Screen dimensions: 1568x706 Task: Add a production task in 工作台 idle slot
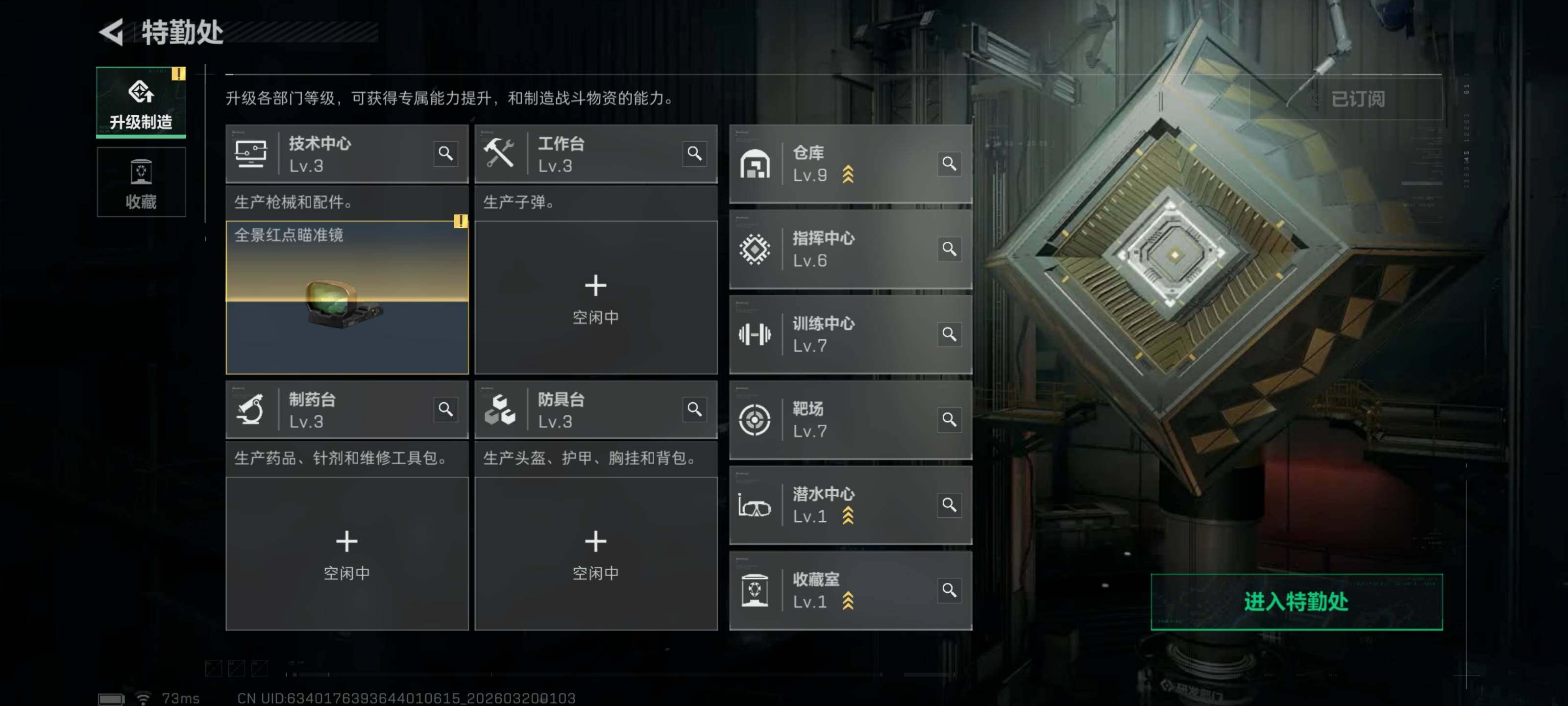pyautogui.click(x=596, y=298)
